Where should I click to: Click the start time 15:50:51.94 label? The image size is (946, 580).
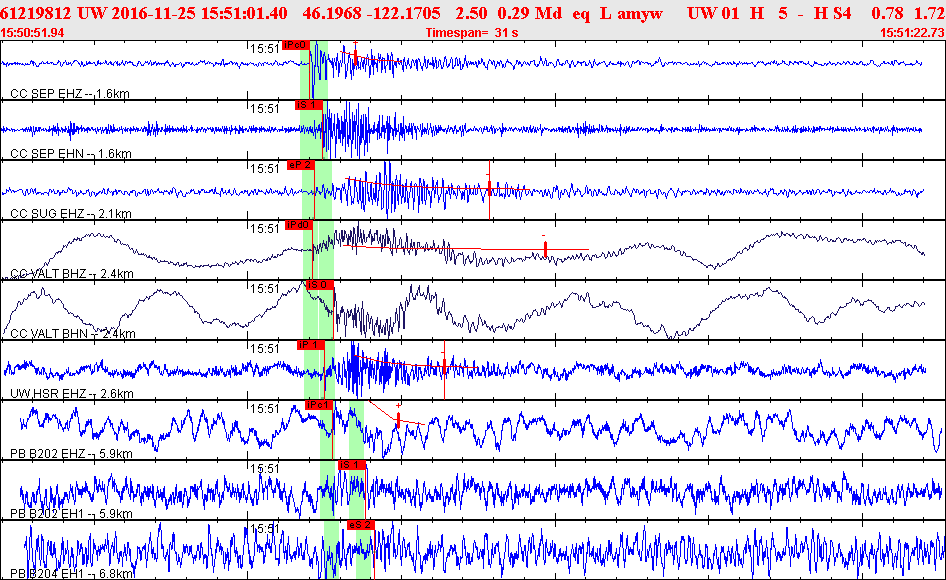pyautogui.click(x=33, y=33)
